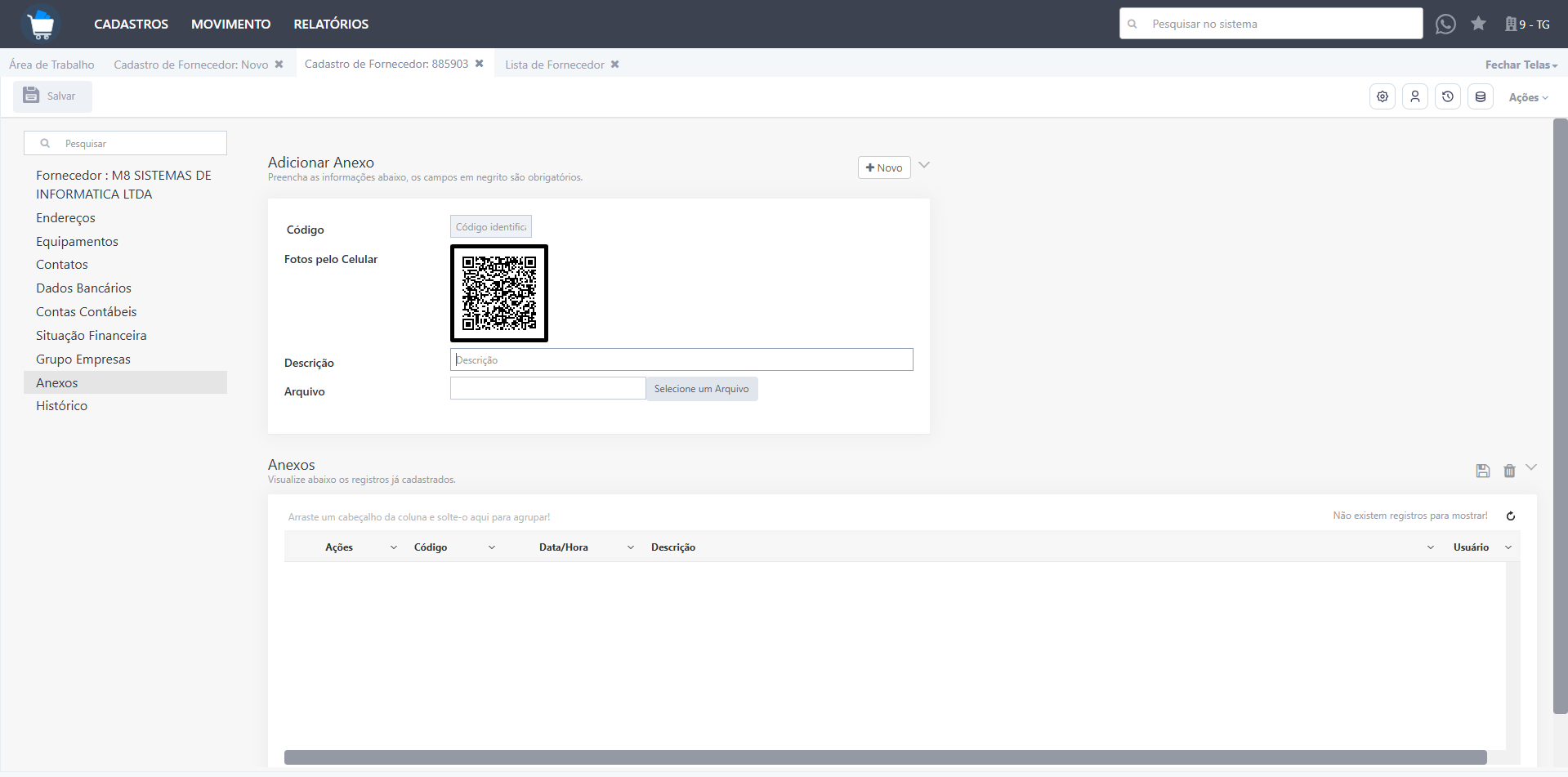
Task: Sort by Descrição column header
Action: (673, 547)
